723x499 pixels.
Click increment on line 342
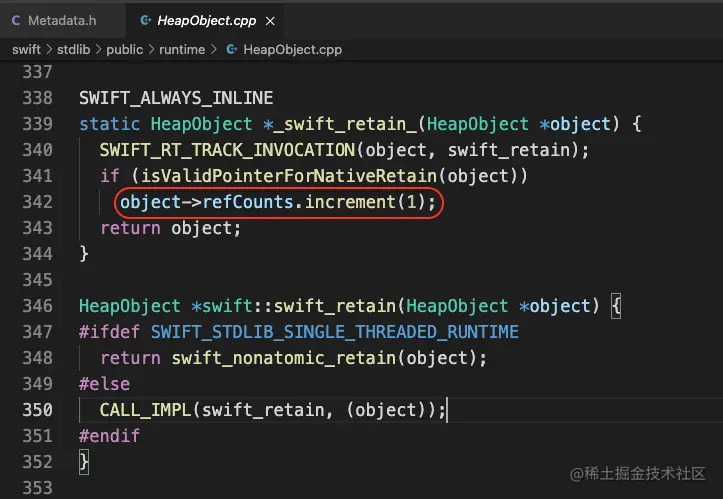pyautogui.click(x=350, y=202)
